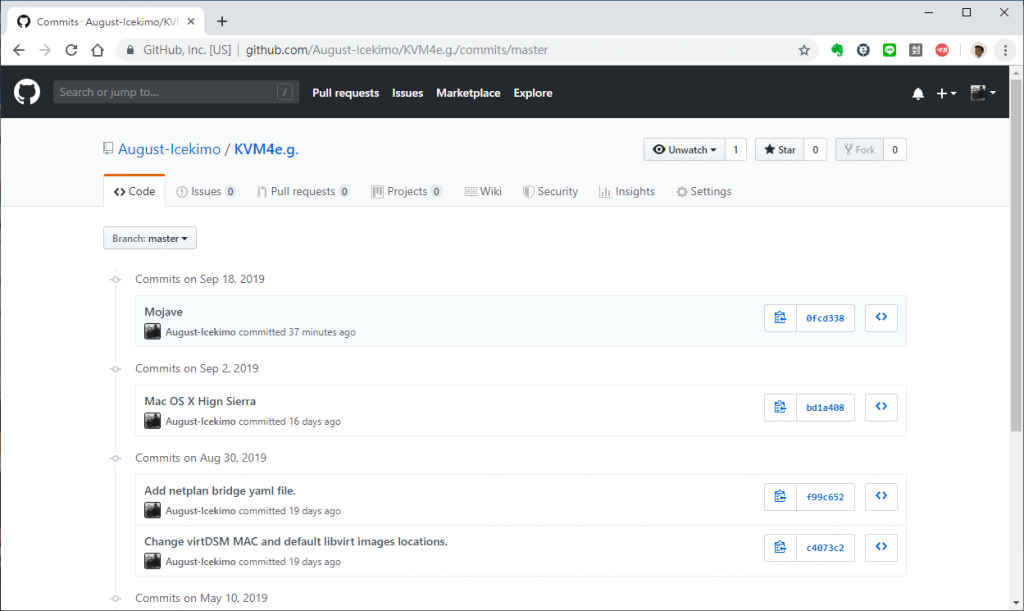Copy full SHA for c4073c2

click(x=780, y=548)
